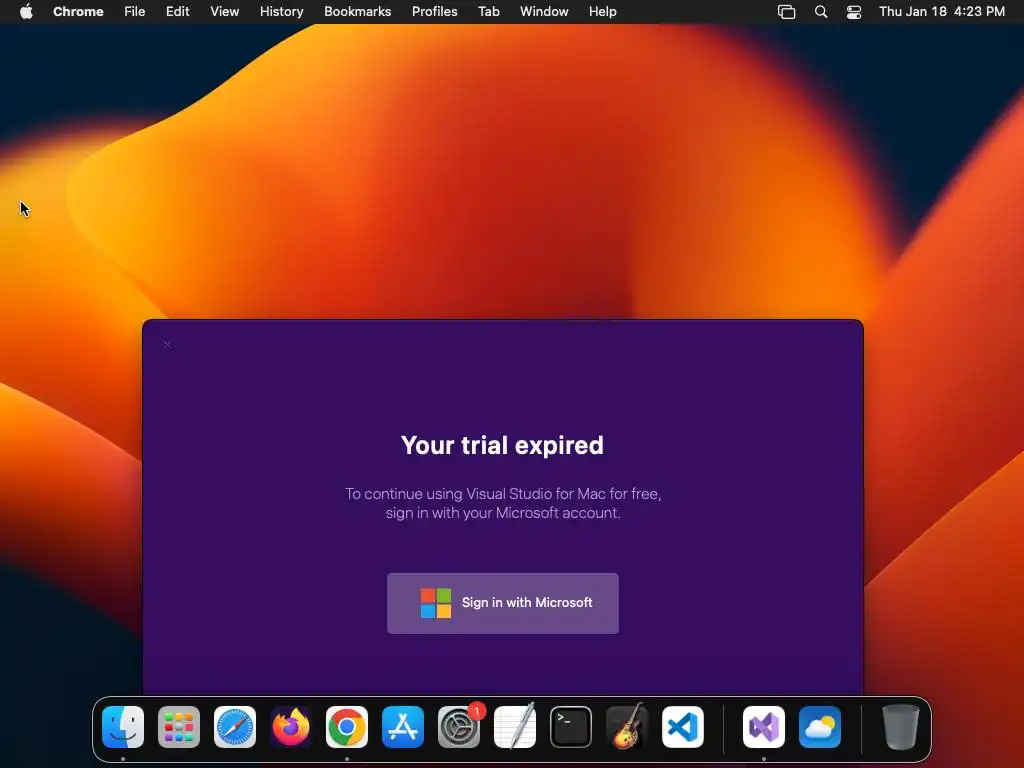Image resolution: width=1024 pixels, height=768 pixels.
Task: Launch Firefox from the Dock
Action: pos(291,727)
